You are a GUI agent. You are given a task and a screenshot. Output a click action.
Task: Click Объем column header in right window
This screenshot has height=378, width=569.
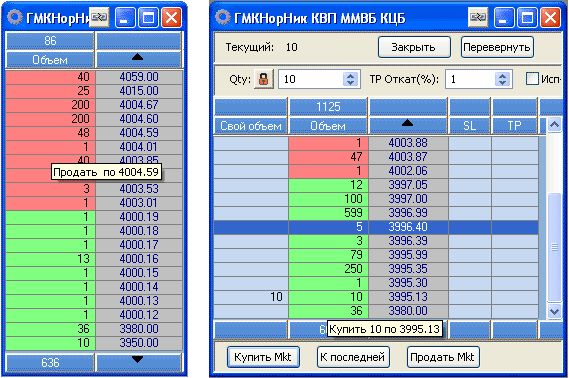(328, 126)
